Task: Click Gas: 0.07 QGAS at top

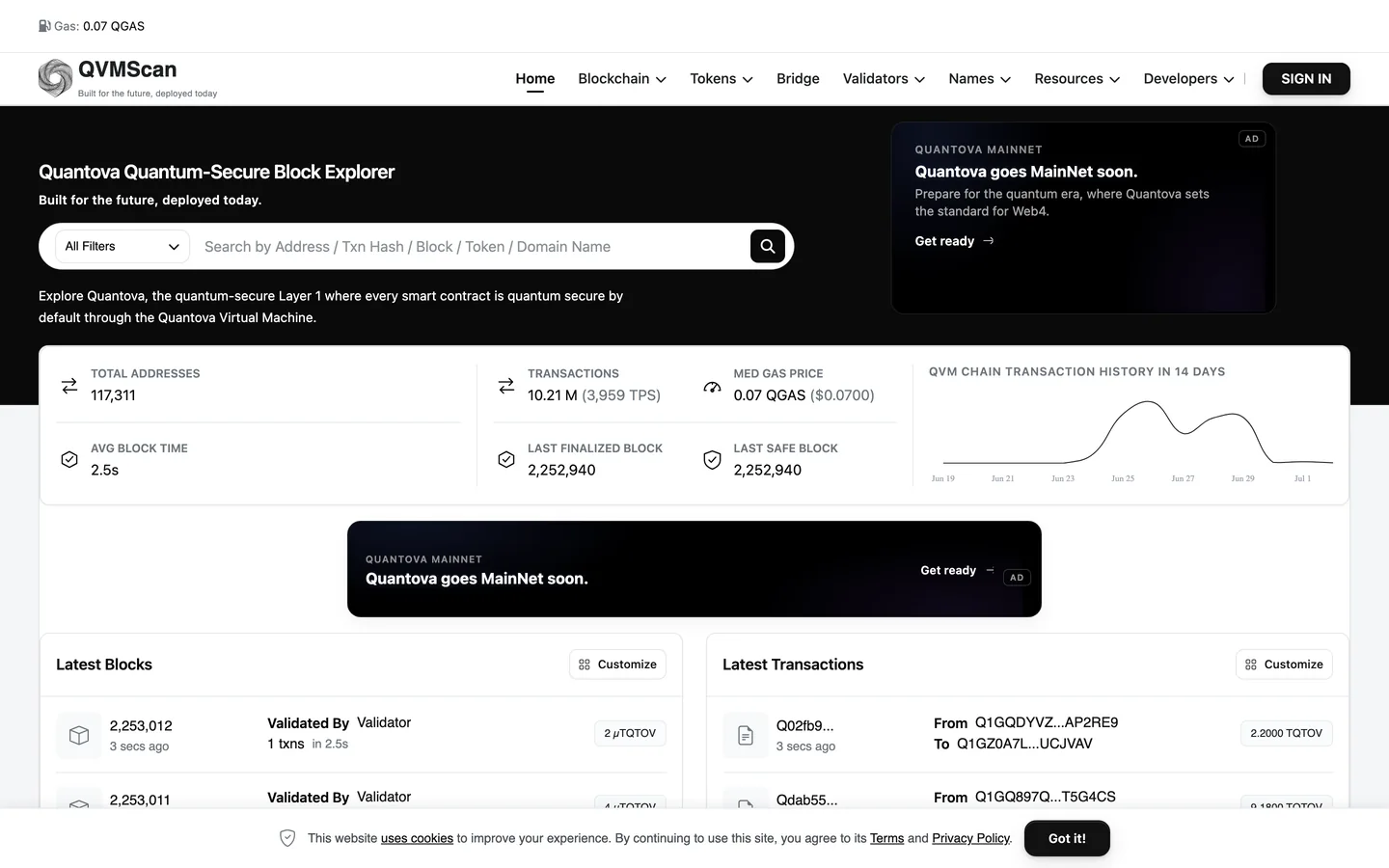Action: (92, 26)
